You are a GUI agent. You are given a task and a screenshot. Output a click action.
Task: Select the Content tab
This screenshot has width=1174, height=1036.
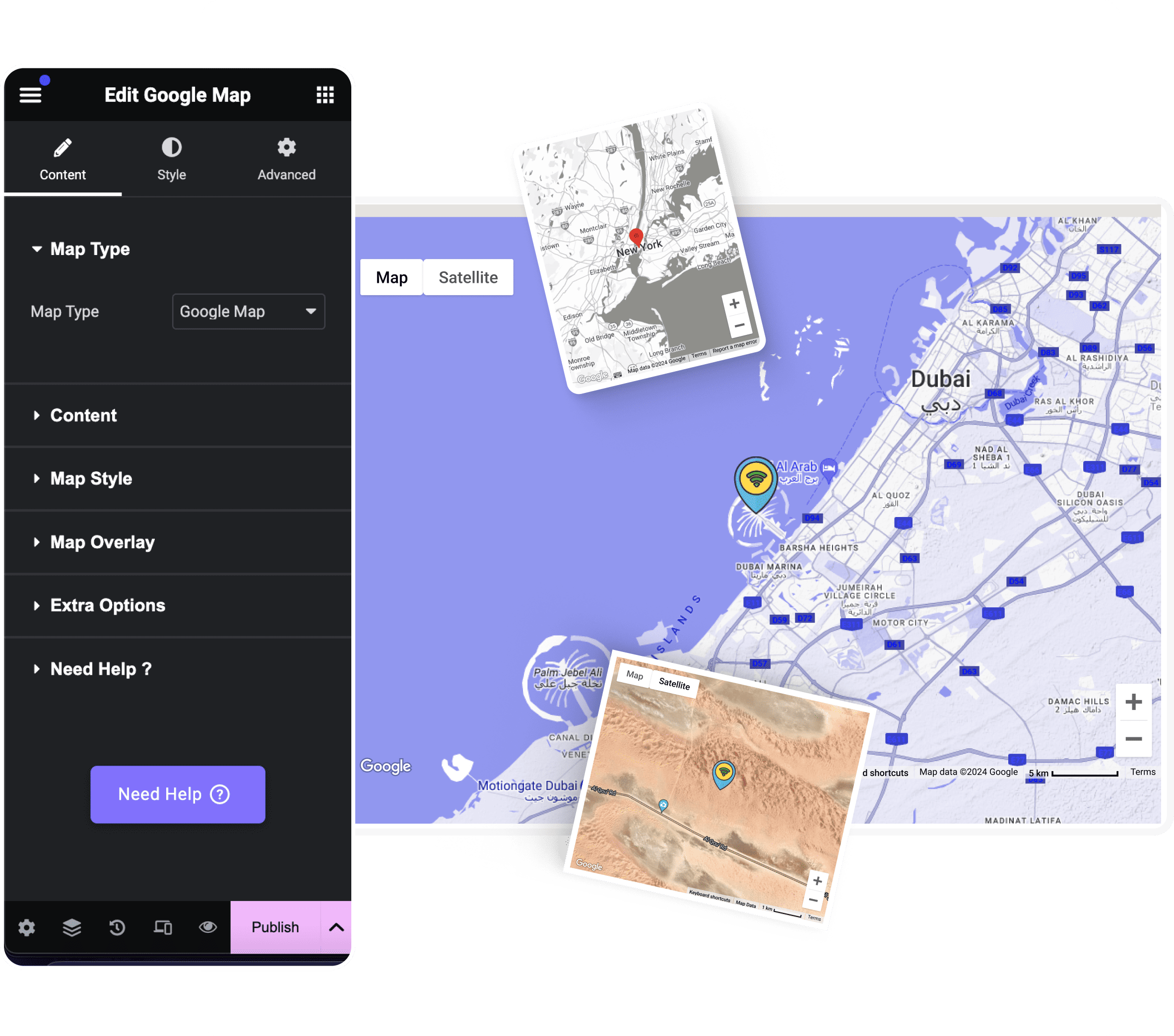pyautogui.click(x=63, y=160)
